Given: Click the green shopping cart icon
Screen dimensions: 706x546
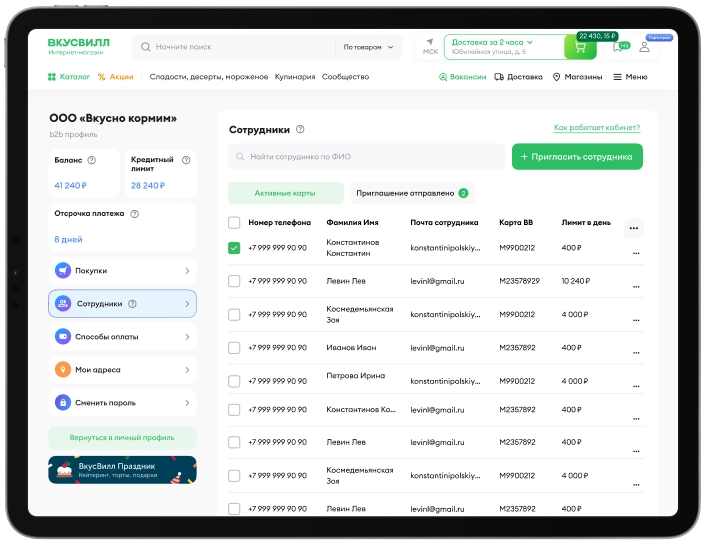Looking at the screenshot, I should [579, 47].
